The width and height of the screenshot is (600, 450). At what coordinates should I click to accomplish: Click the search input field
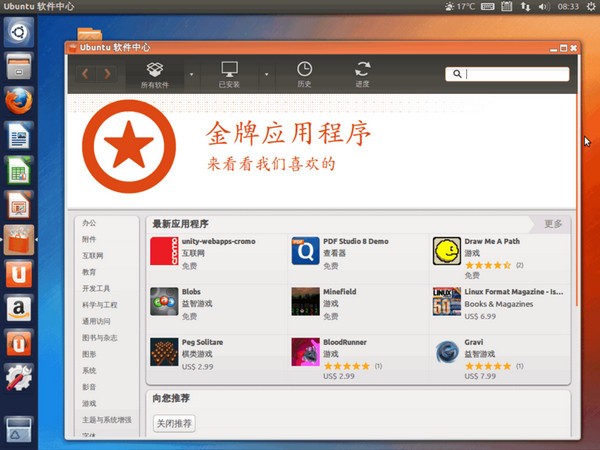[507, 74]
